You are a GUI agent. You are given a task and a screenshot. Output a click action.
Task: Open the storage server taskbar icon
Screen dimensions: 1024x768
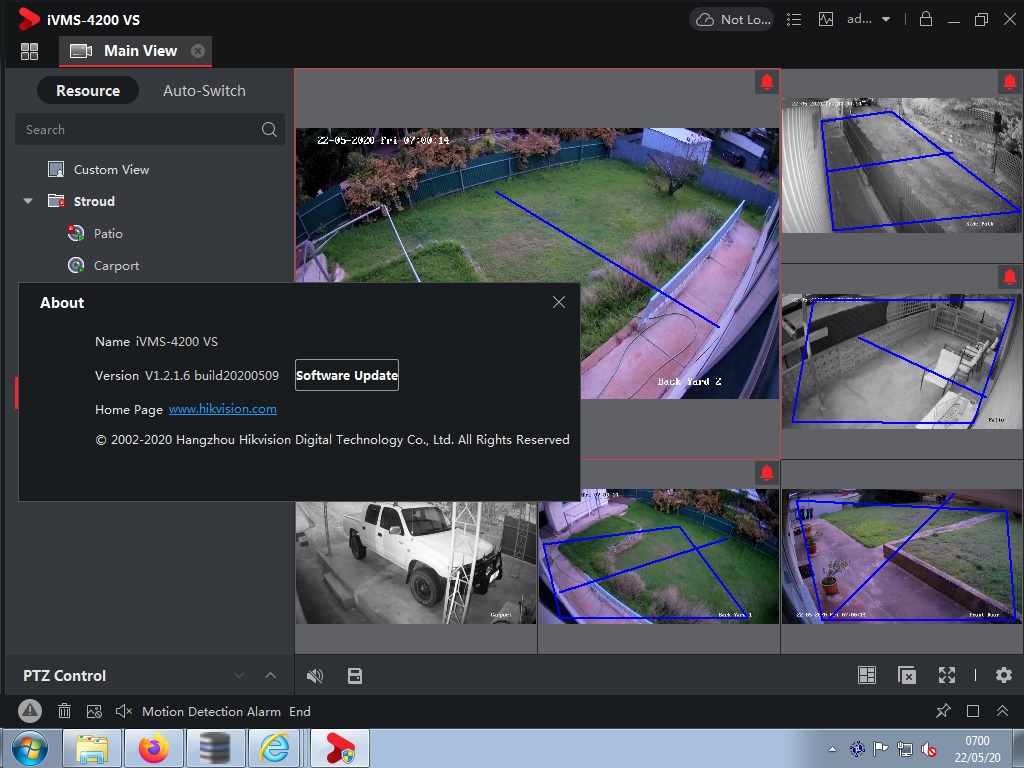(x=215, y=748)
